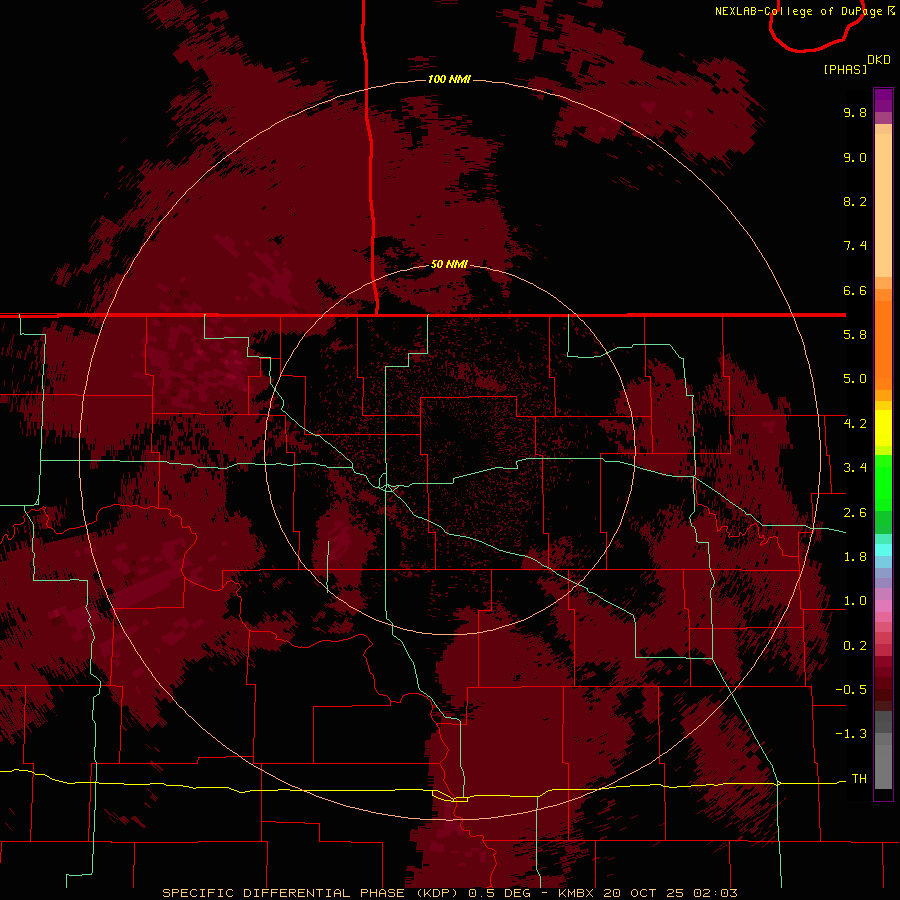900x900 pixels.
Task: Click the NEXLAB-College of DuPage watermark text
Action: click(801, 11)
